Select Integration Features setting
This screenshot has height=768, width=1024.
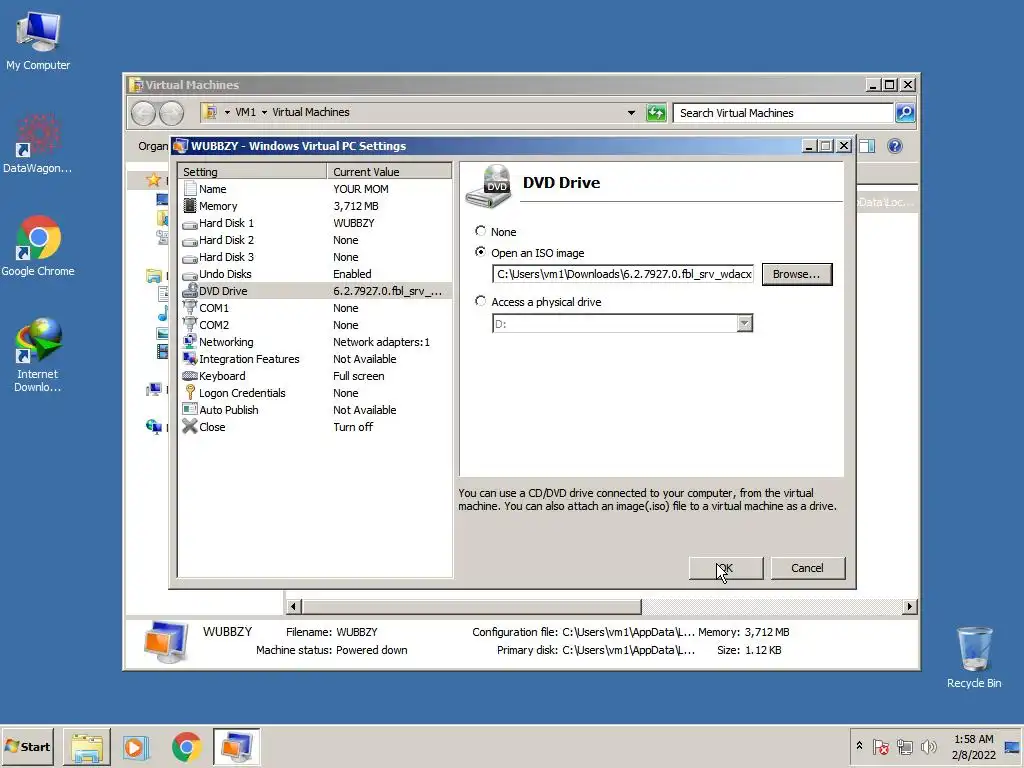[314, 359]
